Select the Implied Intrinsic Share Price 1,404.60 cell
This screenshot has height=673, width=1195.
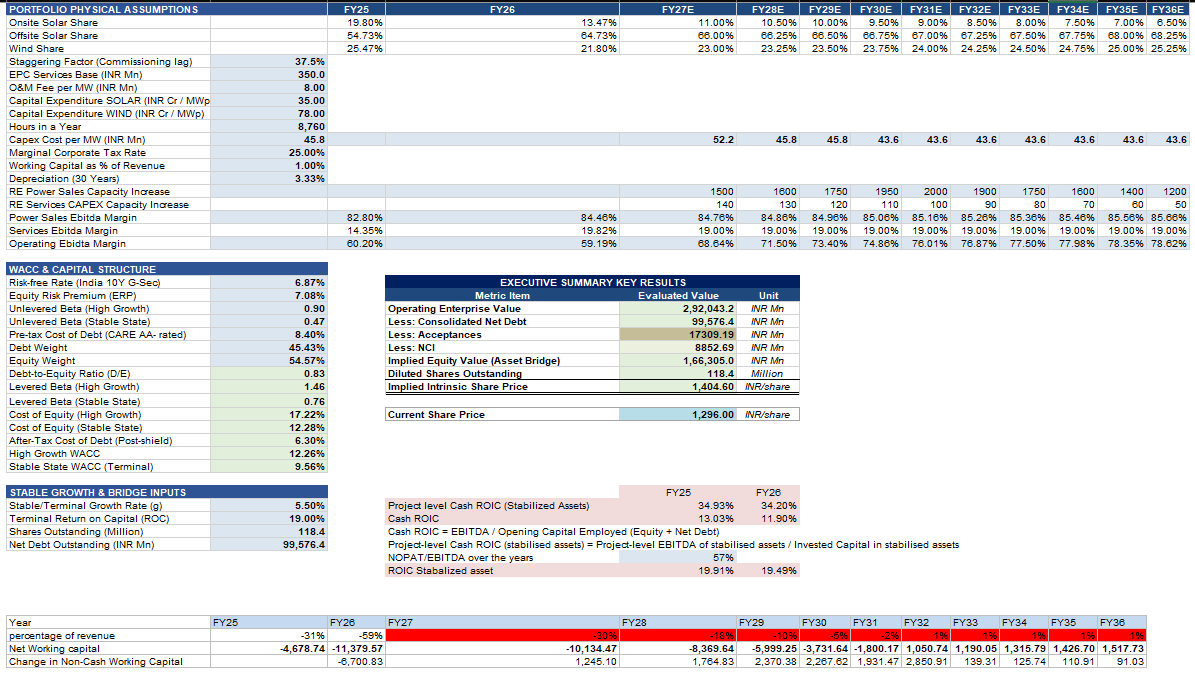pyautogui.click(x=678, y=386)
